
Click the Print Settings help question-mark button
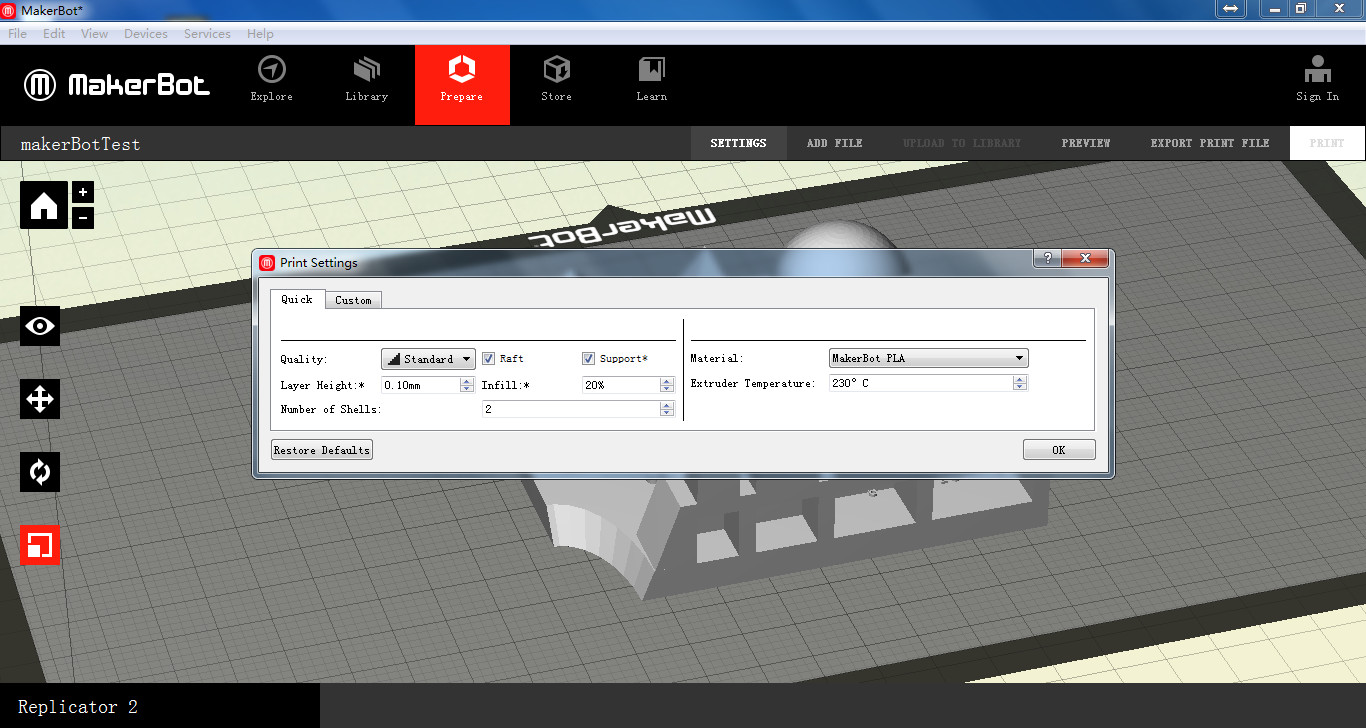pyautogui.click(x=1046, y=259)
